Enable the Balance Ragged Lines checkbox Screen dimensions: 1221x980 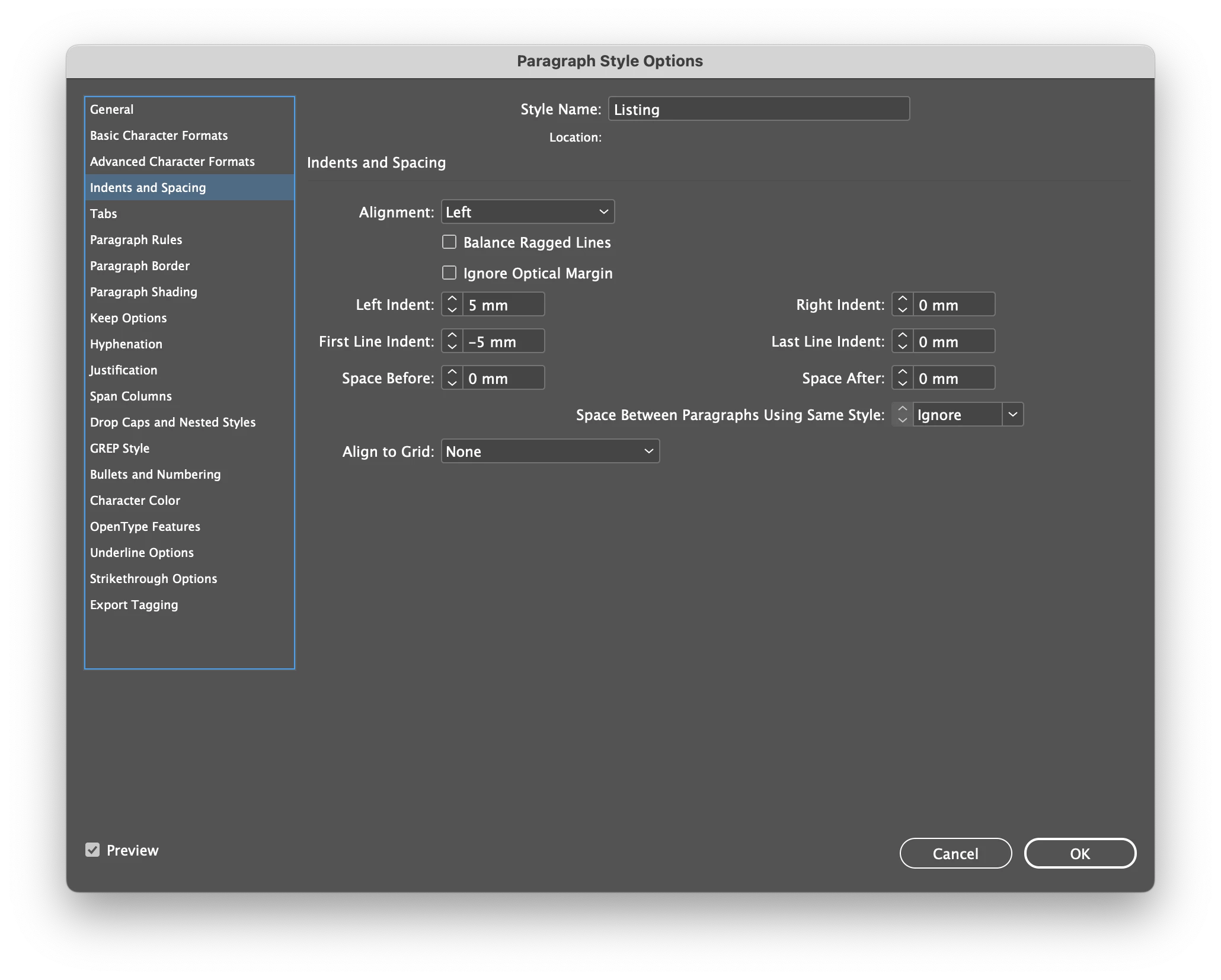click(449, 242)
